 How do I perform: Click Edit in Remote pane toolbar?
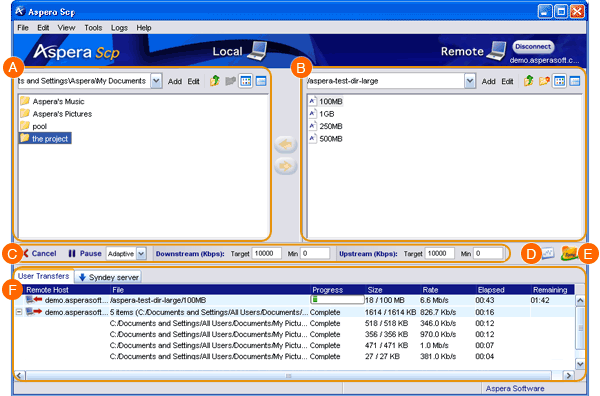507,81
